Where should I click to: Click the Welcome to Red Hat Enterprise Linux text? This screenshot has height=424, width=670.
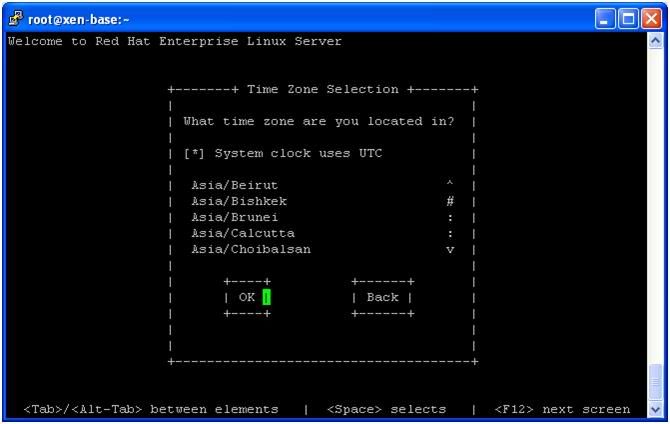click(x=175, y=41)
